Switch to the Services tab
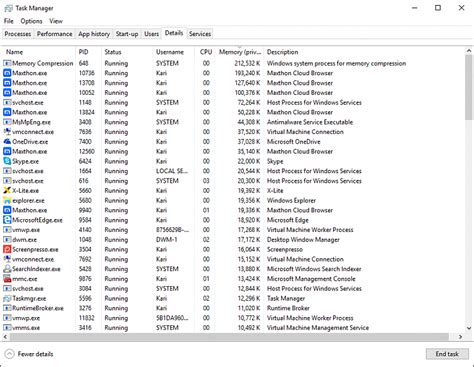The width and height of the screenshot is (474, 367). pyautogui.click(x=200, y=34)
